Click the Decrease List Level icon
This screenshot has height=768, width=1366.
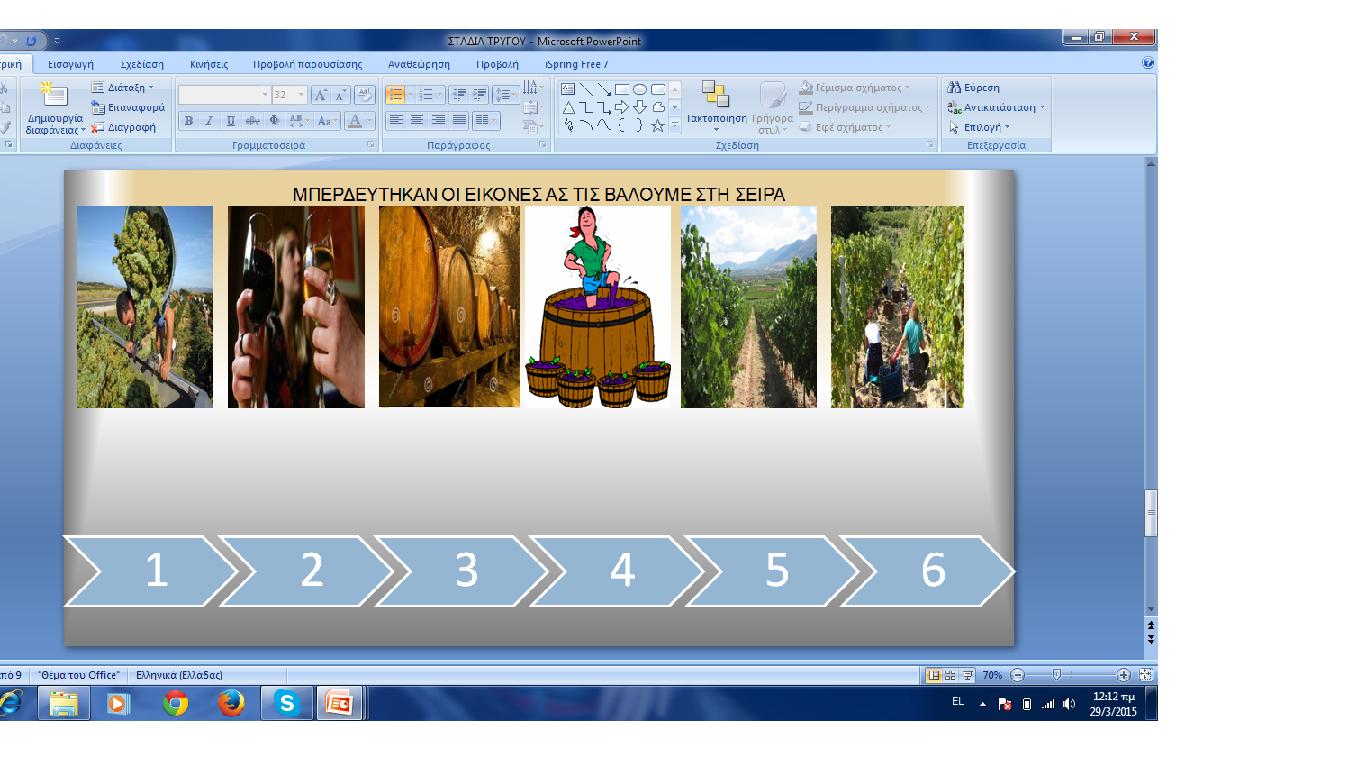point(458,95)
